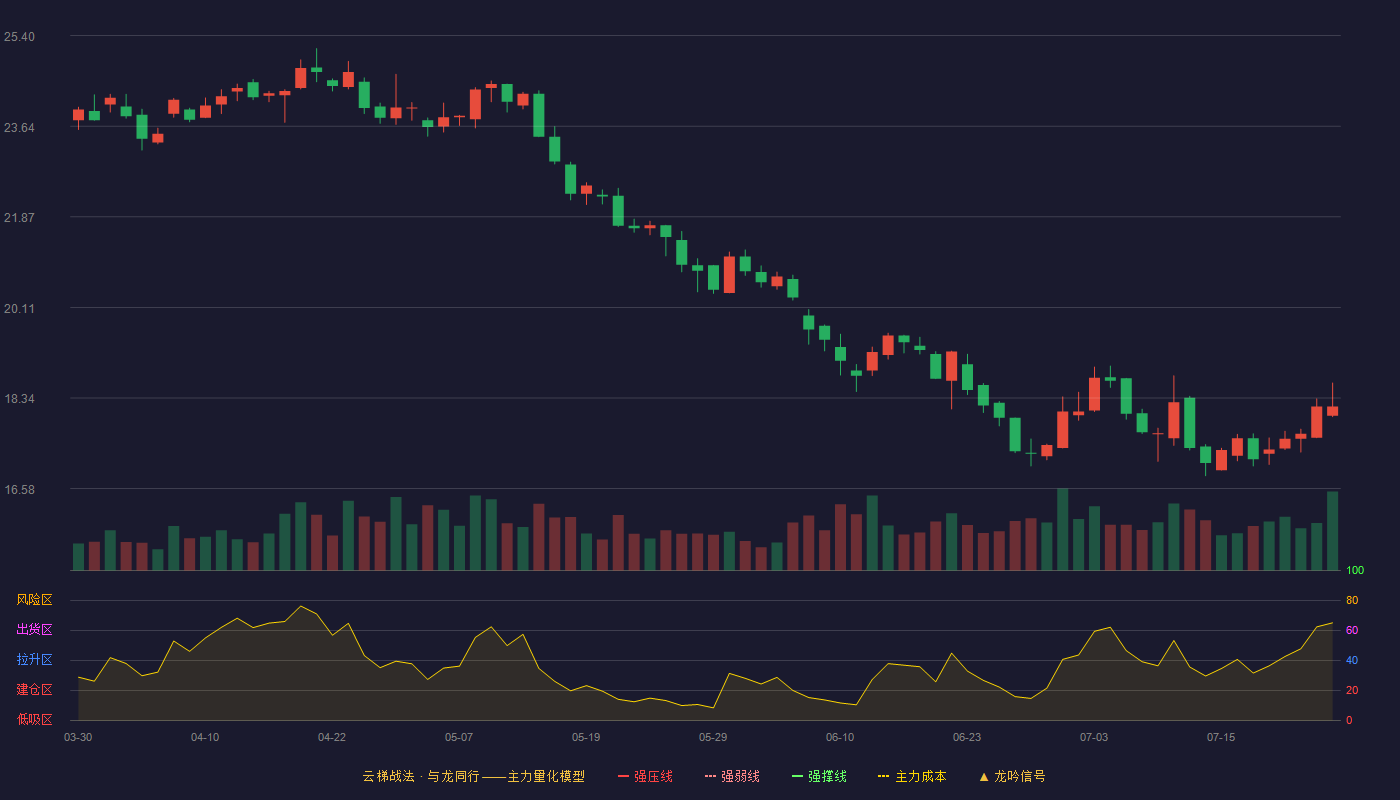Image resolution: width=1400 pixels, height=800 pixels.
Task: Click the 07-15 date axis label
Action: point(1221,737)
